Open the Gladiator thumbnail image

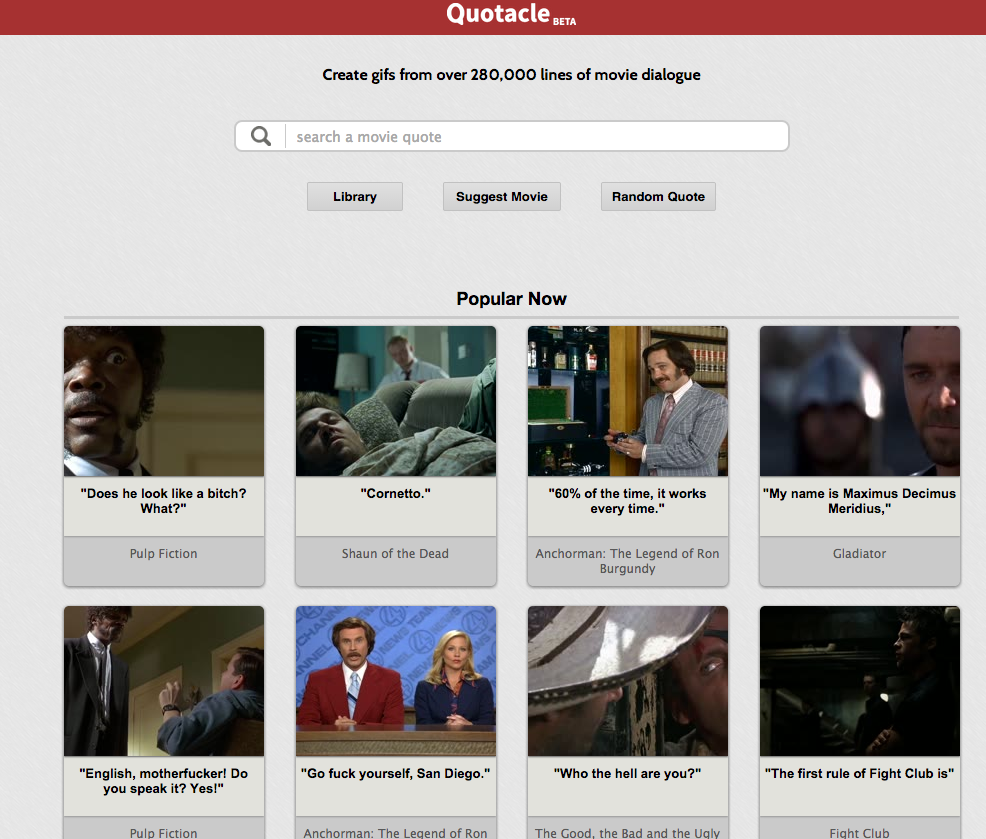point(860,401)
